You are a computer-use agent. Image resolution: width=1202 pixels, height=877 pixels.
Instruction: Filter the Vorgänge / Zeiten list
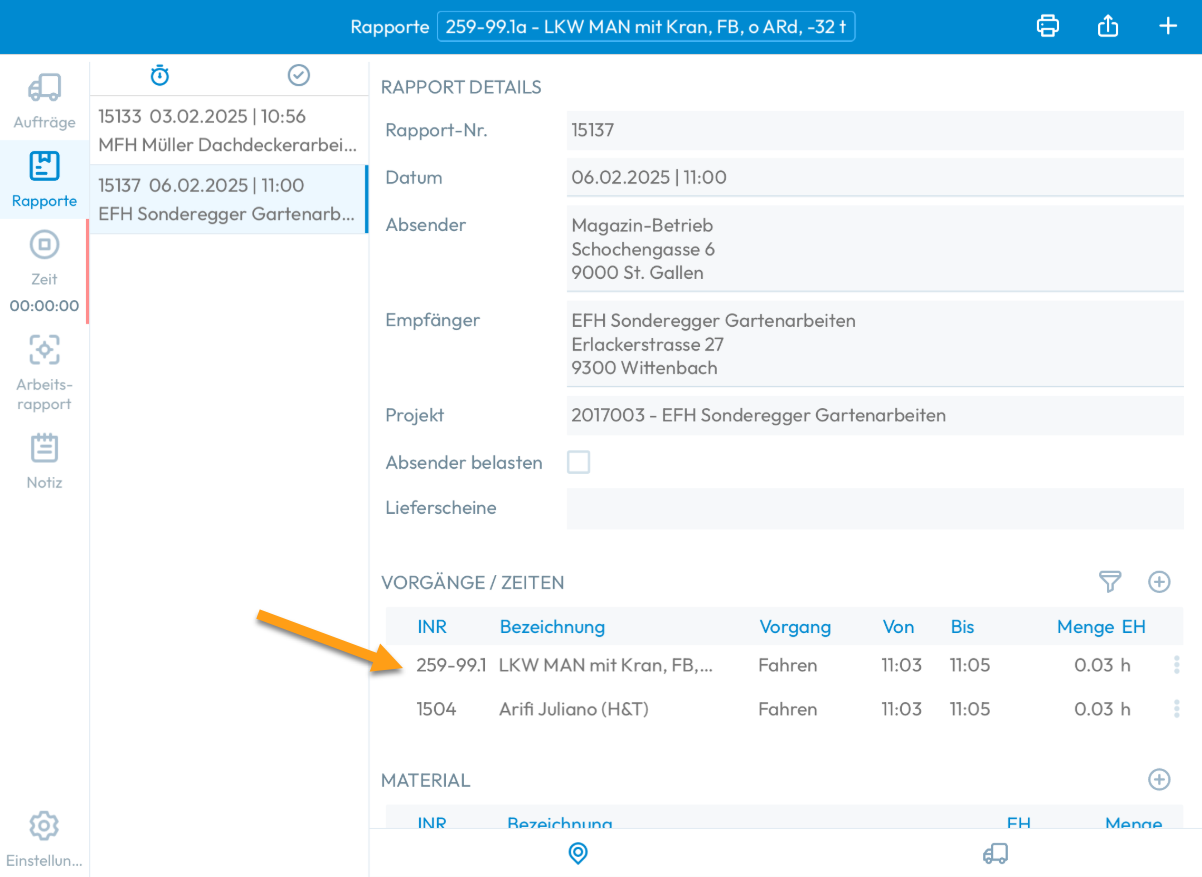point(1110,582)
